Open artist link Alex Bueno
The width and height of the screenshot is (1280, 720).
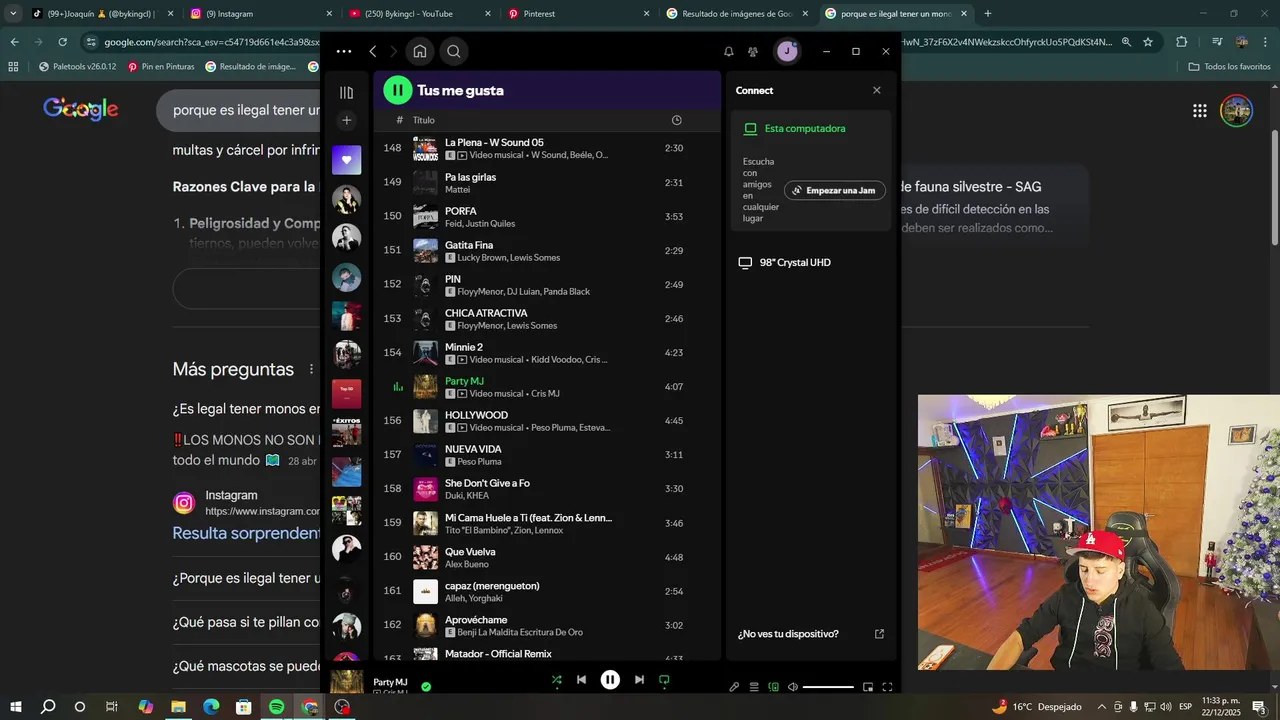tap(467, 565)
